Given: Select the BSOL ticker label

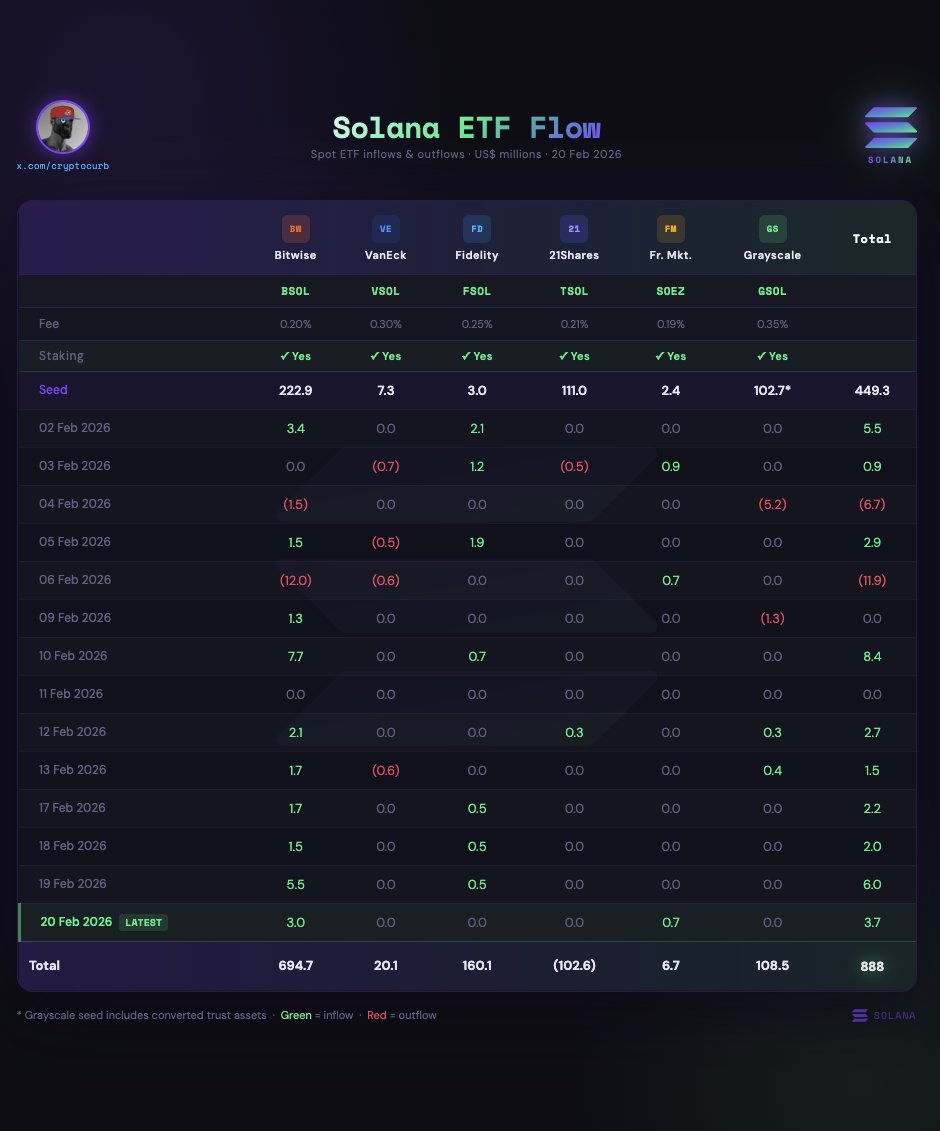Looking at the screenshot, I should click(x=294, y=292).
